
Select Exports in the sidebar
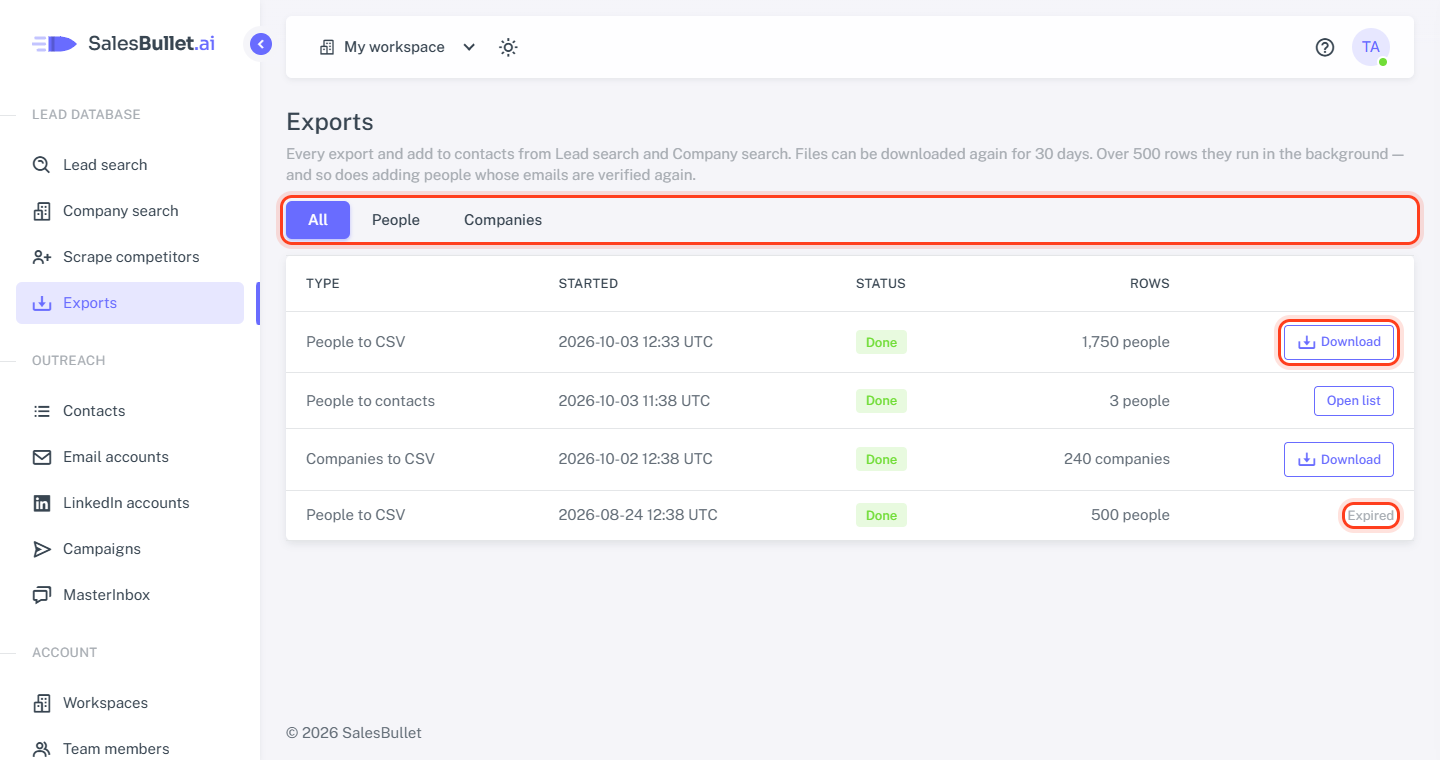[130, 303]
